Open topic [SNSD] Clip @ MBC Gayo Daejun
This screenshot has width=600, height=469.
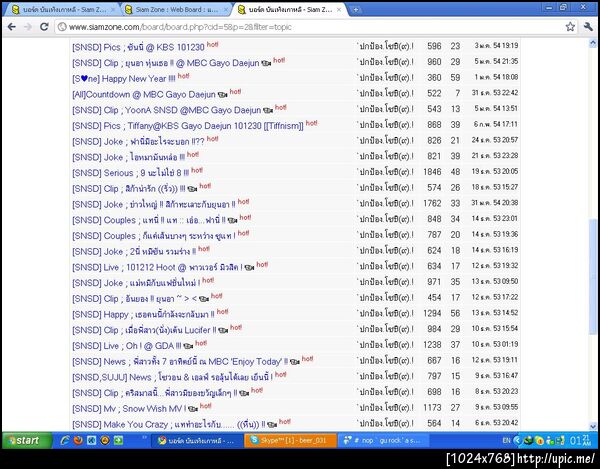click(x=166, y=63)
